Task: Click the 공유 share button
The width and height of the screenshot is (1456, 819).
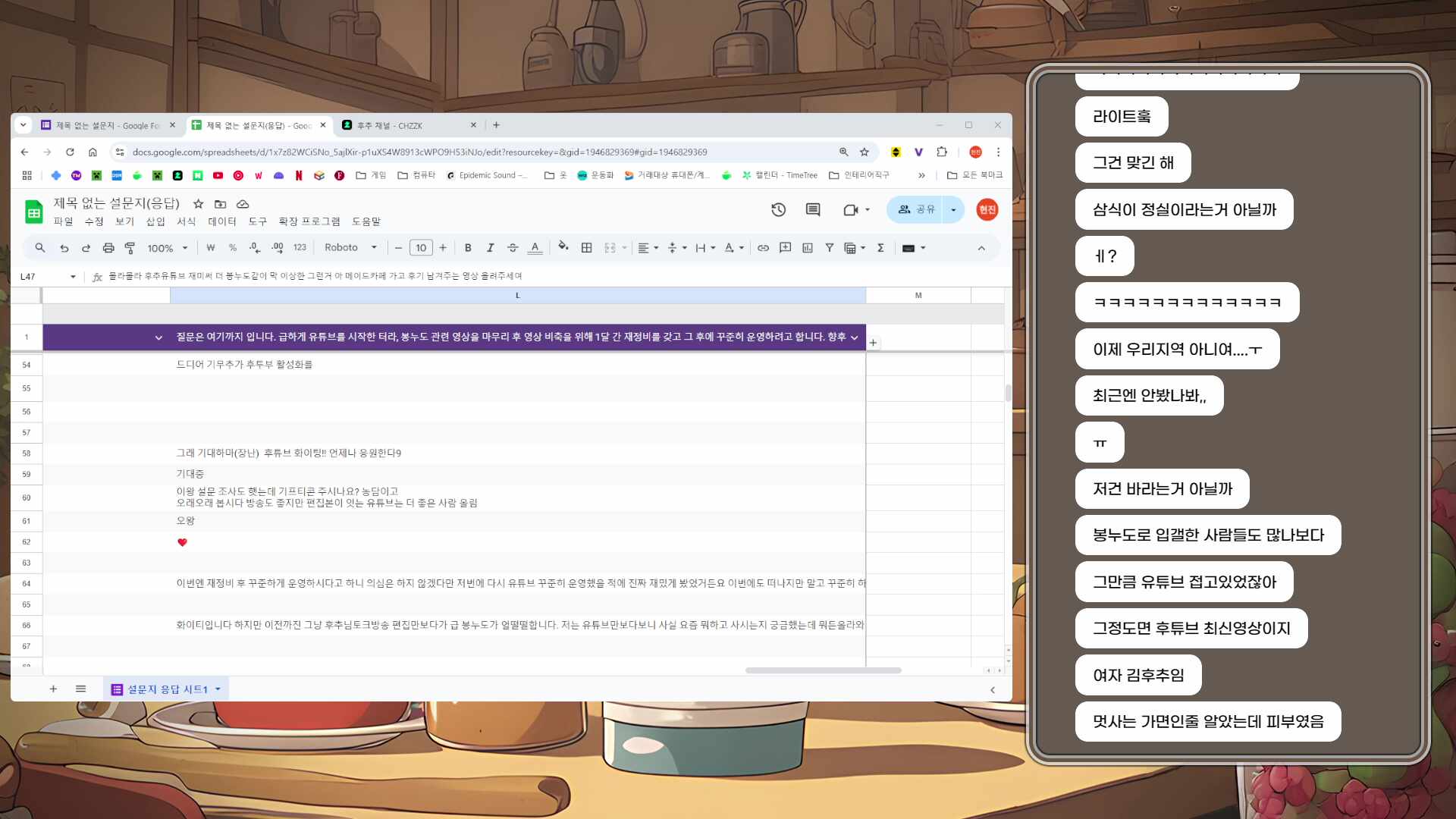Action: coord(916,210)
